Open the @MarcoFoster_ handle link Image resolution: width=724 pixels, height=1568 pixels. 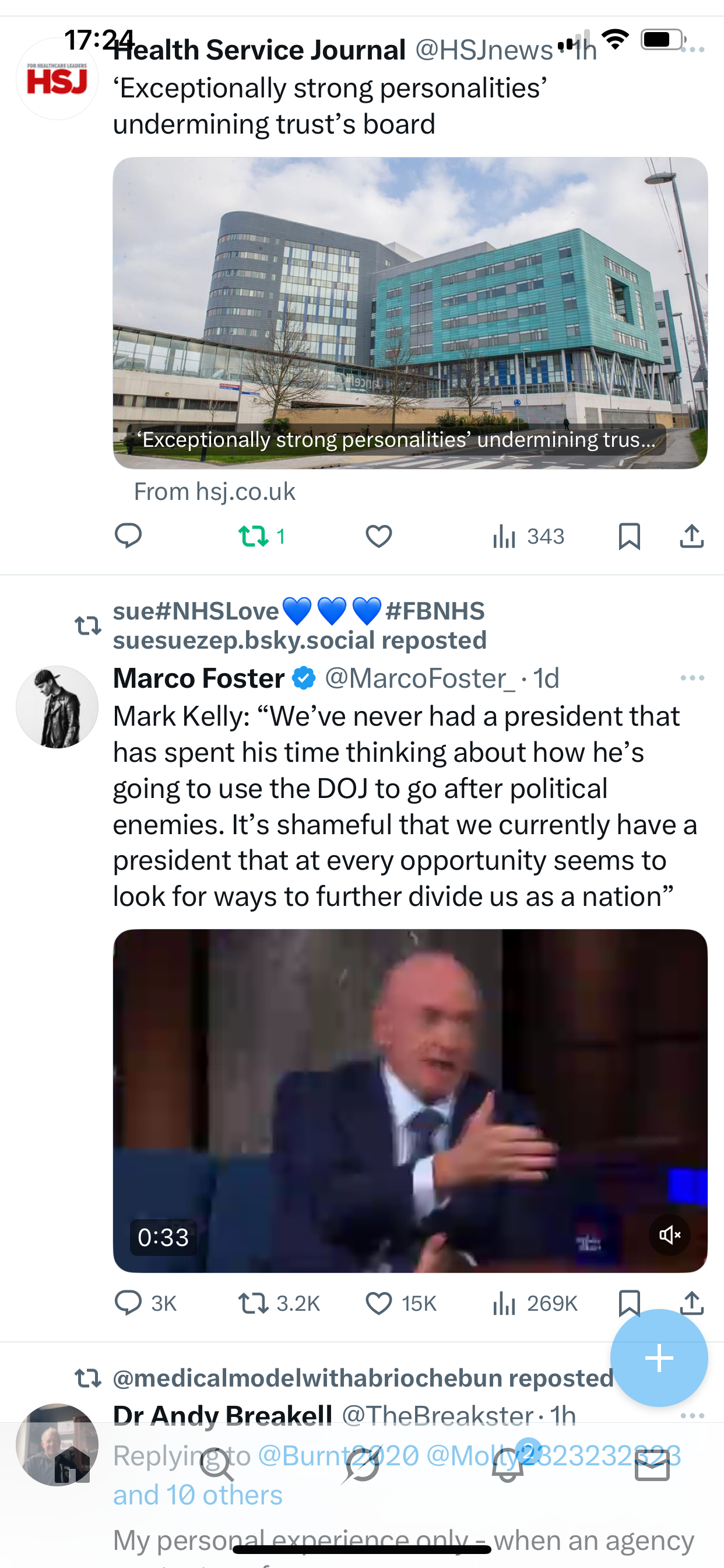click(x=419, y=678)
